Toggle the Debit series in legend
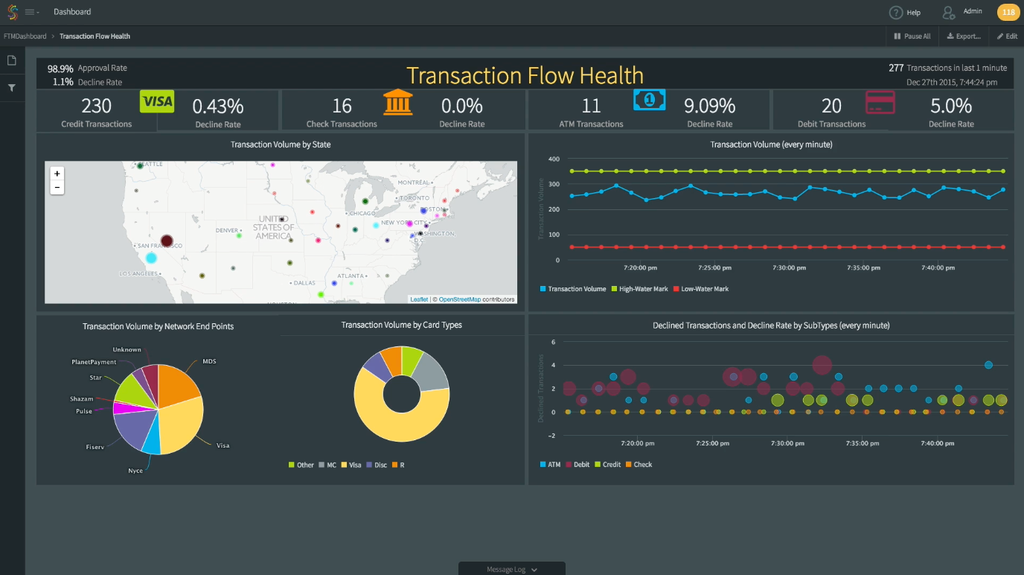 pyautogui.click(x=580, y=465)
